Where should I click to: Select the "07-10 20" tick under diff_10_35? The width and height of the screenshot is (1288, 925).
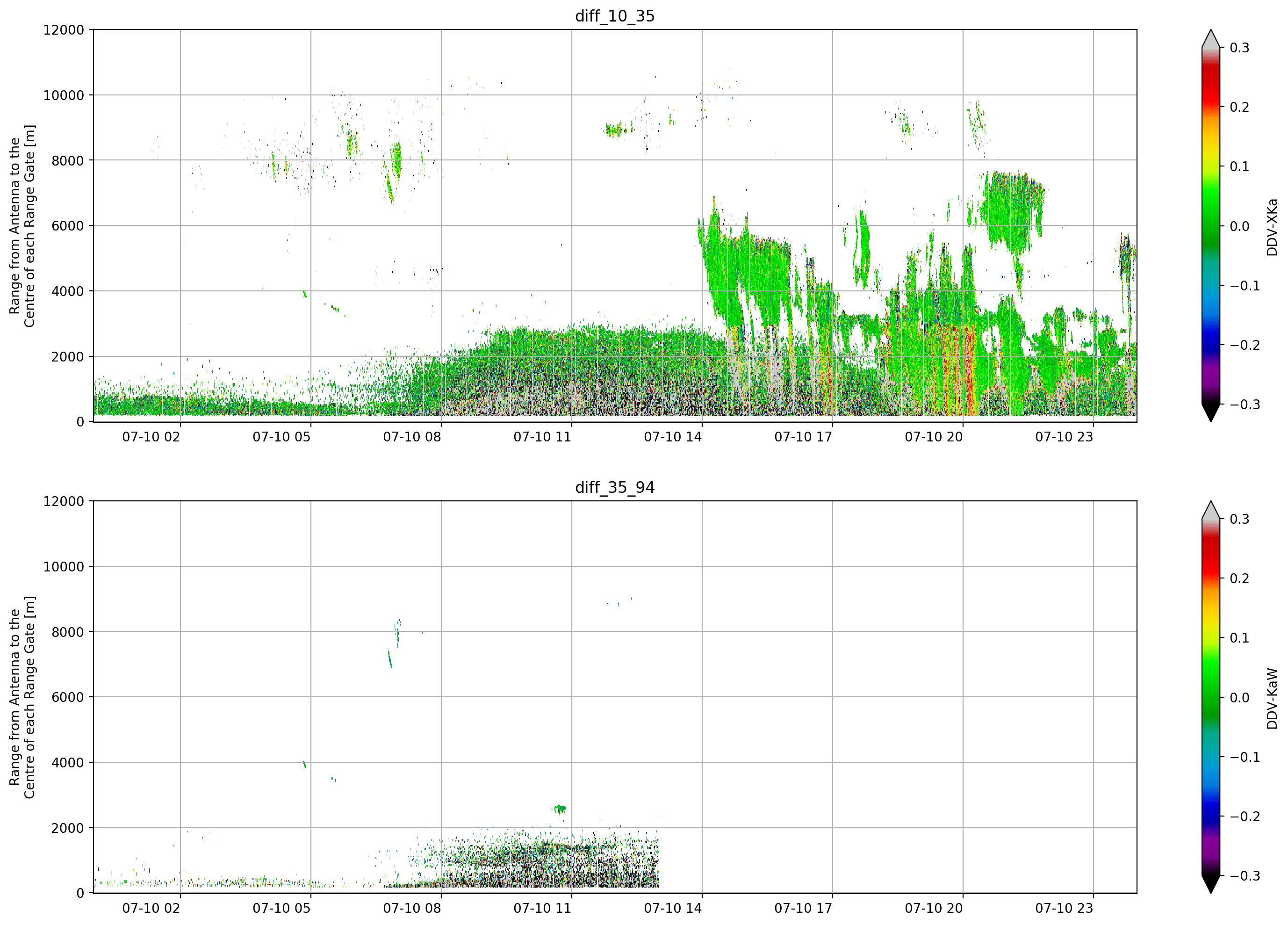tap(934, 437)
